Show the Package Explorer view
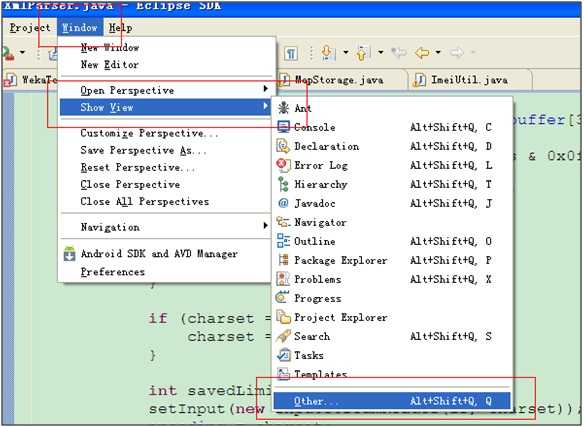This screenshot has height=427, width=584. click(393, 260)
